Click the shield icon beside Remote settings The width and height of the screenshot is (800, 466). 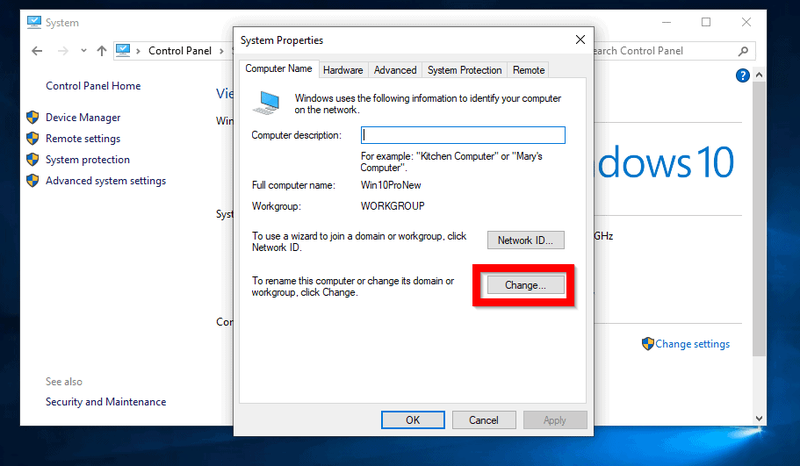point(33,138)
